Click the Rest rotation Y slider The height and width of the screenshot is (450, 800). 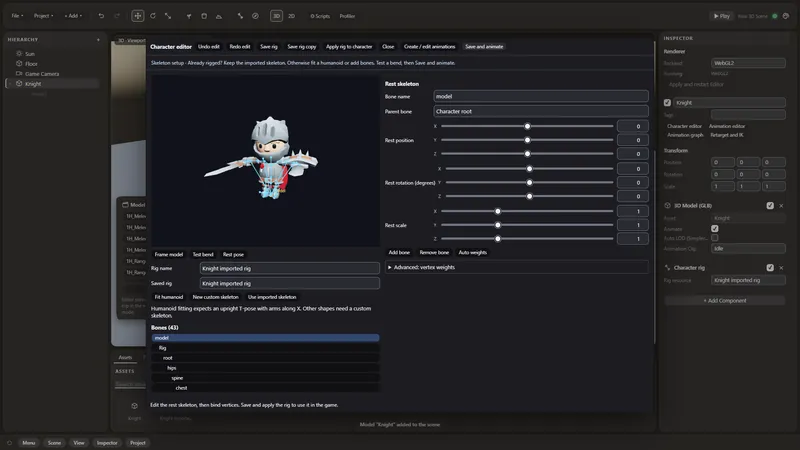tap(529, 182)
